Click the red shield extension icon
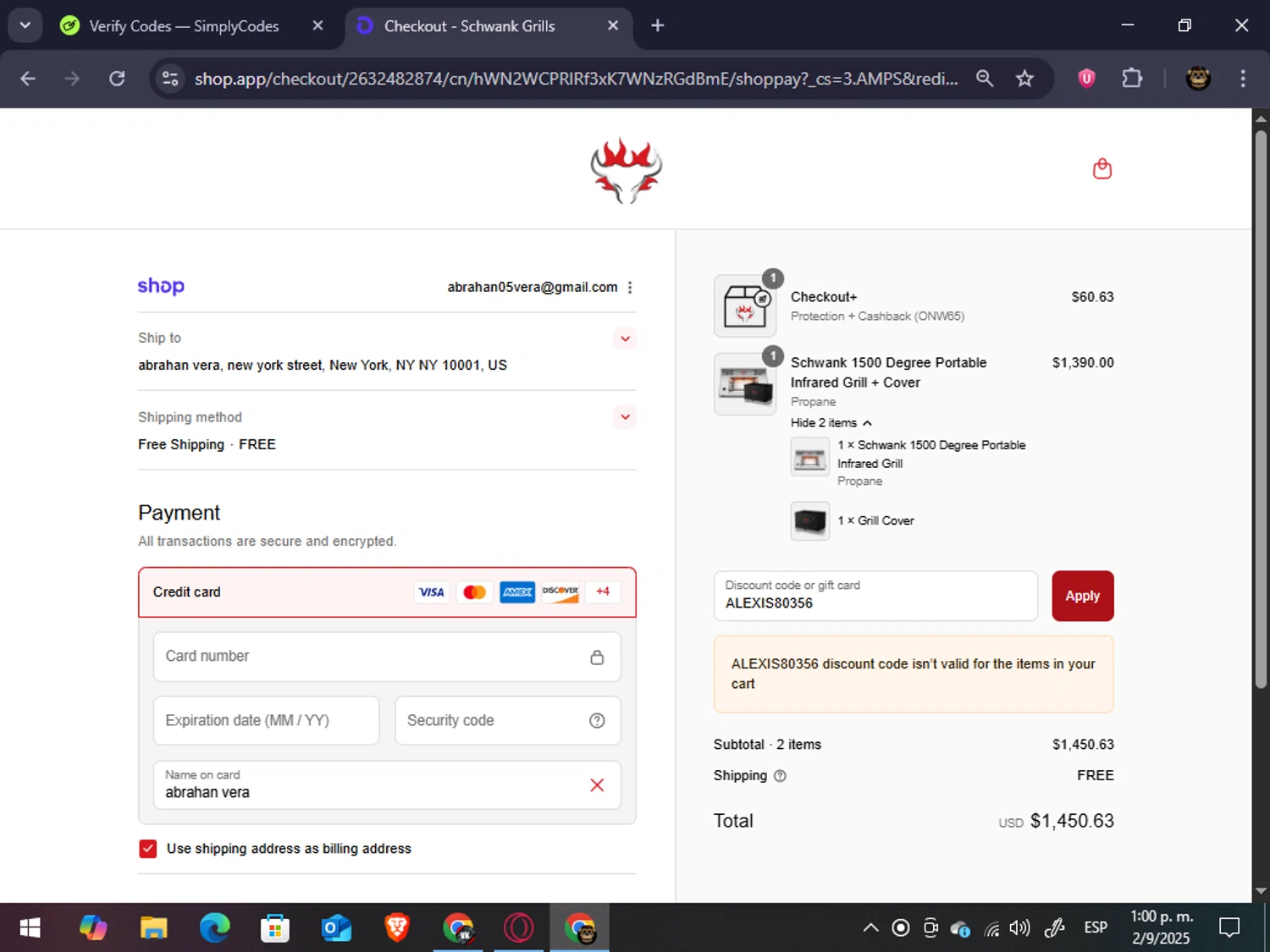 click(x=1086, y=79)
